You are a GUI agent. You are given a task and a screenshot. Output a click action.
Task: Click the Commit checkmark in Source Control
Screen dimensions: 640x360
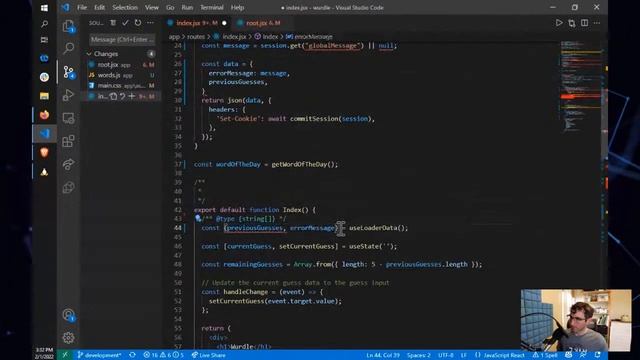[125, 23]
